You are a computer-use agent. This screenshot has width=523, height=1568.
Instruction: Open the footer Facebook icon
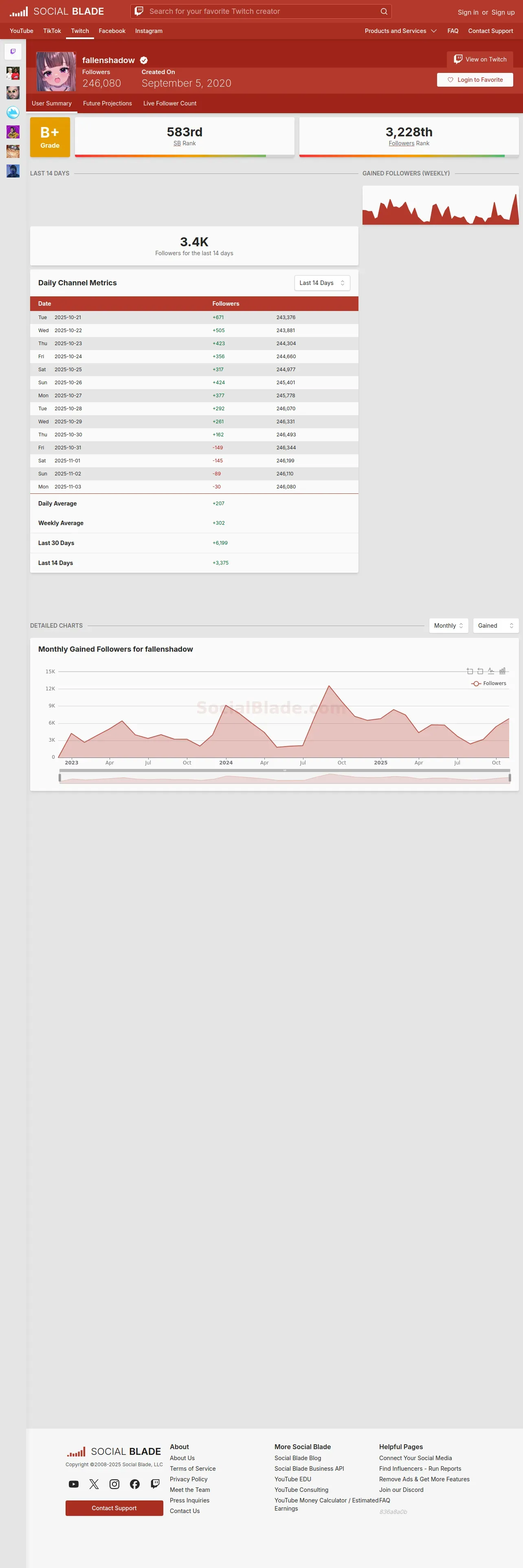pyautogui.click(x=134, y=1484)
